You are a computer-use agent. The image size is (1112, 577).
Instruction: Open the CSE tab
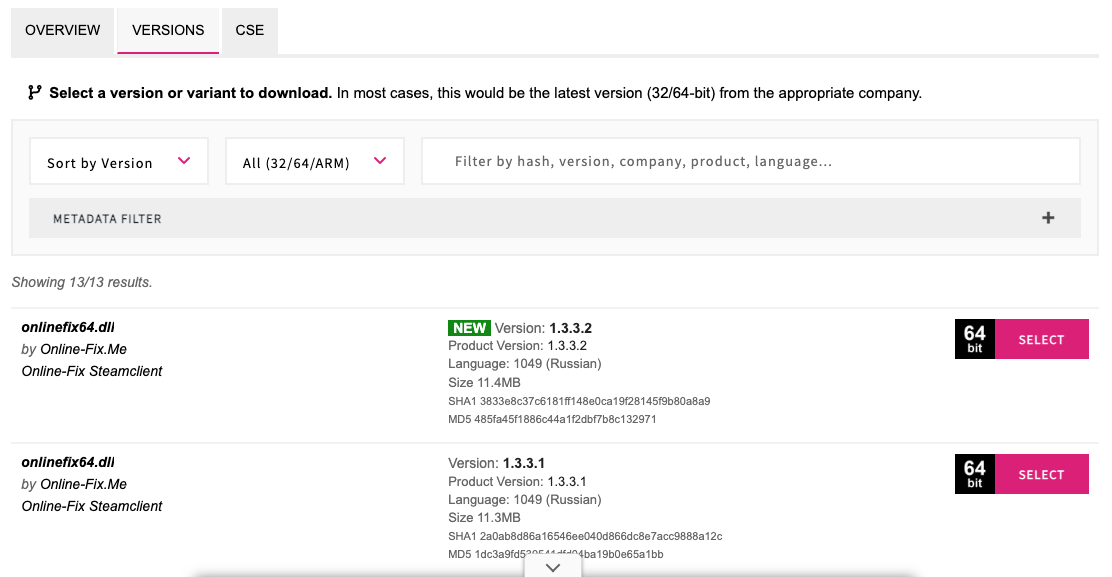tap(250, 30)
